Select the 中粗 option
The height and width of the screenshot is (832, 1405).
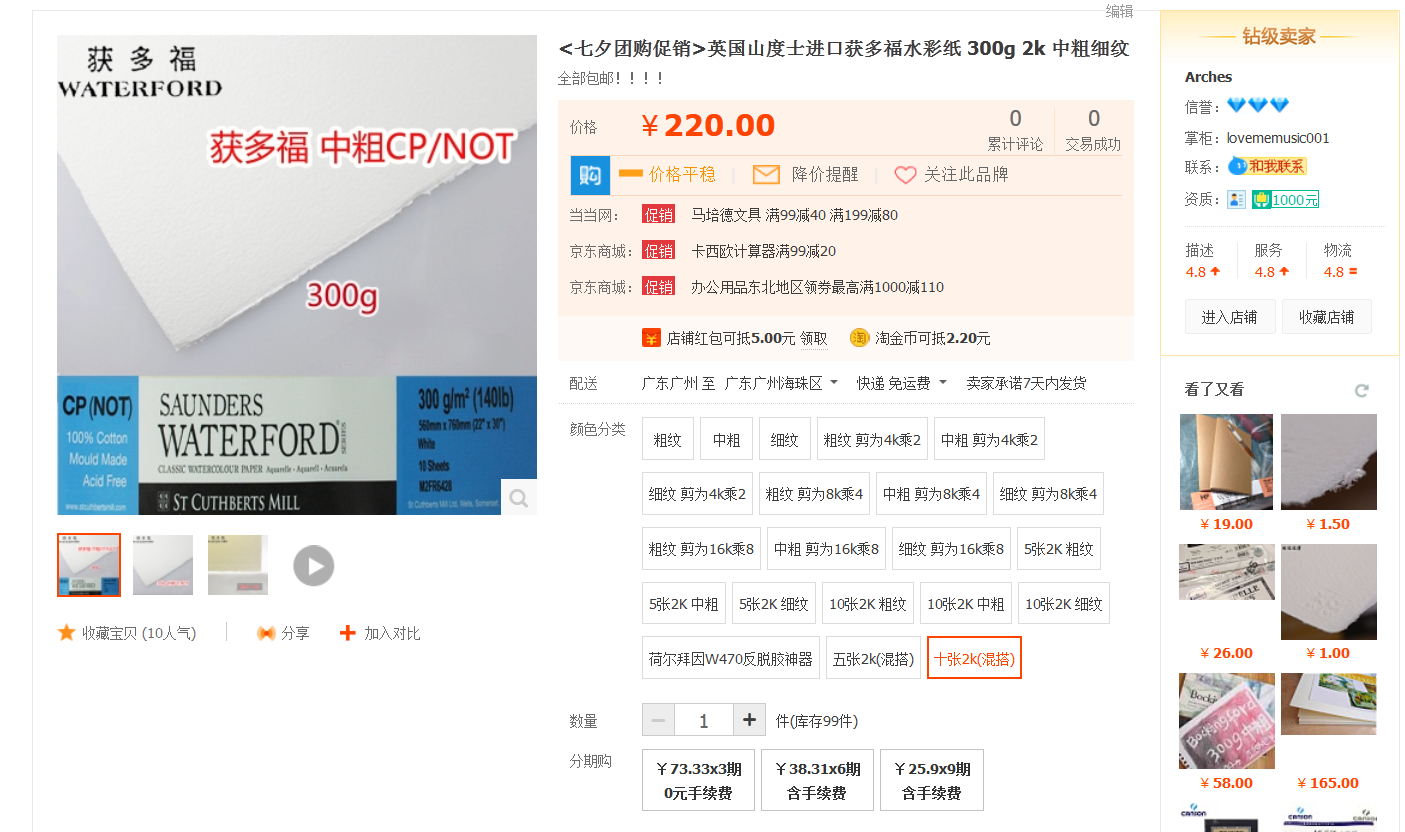coord(726,439)
